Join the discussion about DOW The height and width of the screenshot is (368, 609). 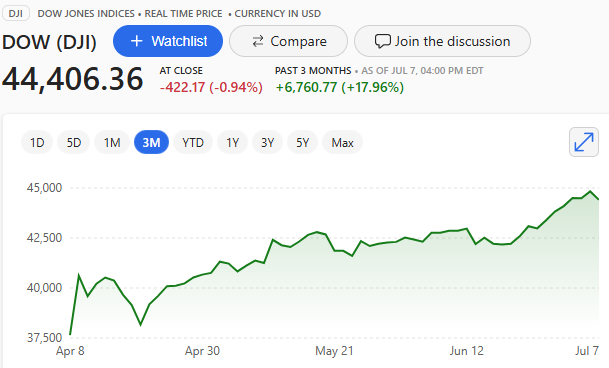[x=442, y=41]
